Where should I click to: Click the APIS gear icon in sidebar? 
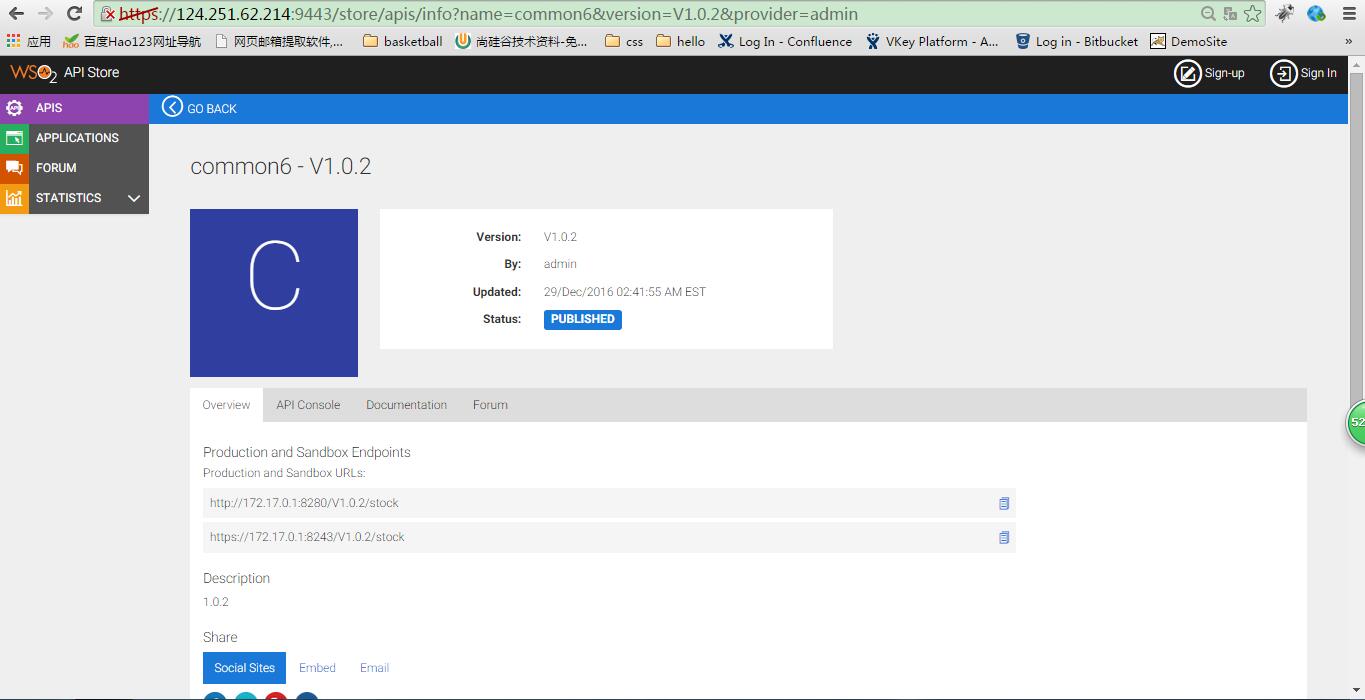pos(14,108)
